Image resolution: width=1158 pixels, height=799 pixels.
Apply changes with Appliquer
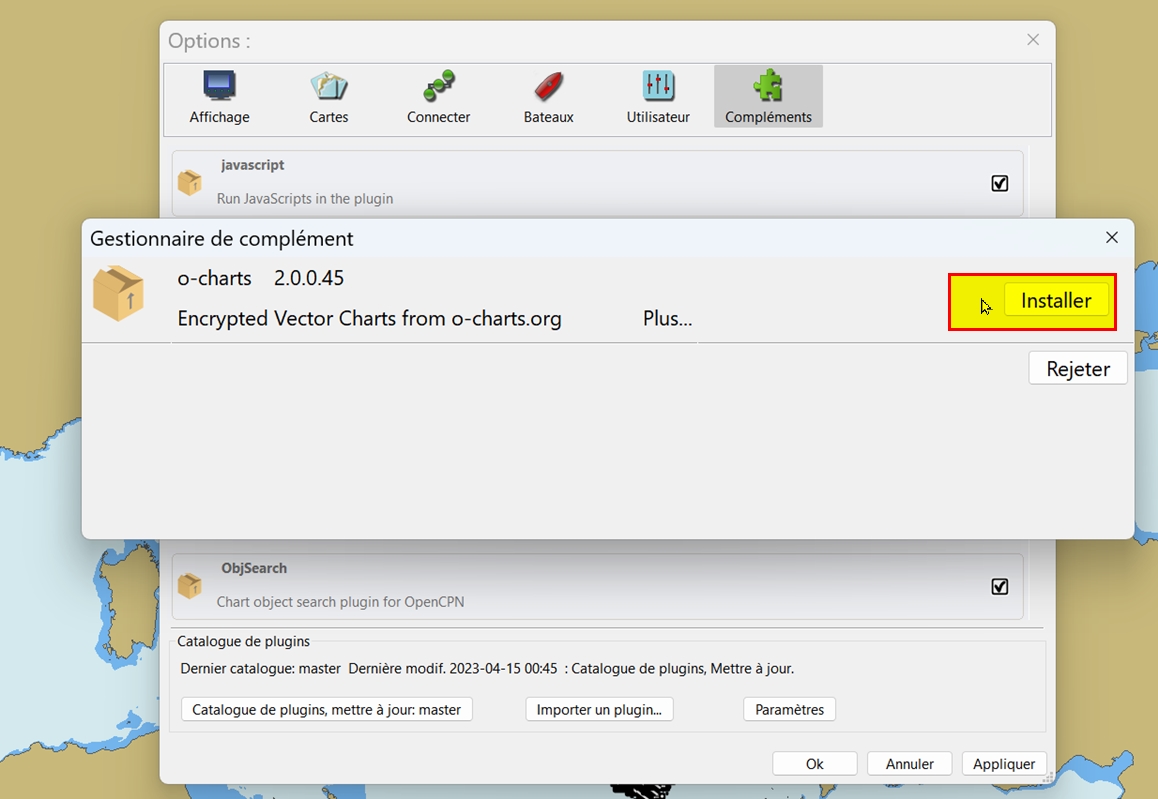[1004, 764]
